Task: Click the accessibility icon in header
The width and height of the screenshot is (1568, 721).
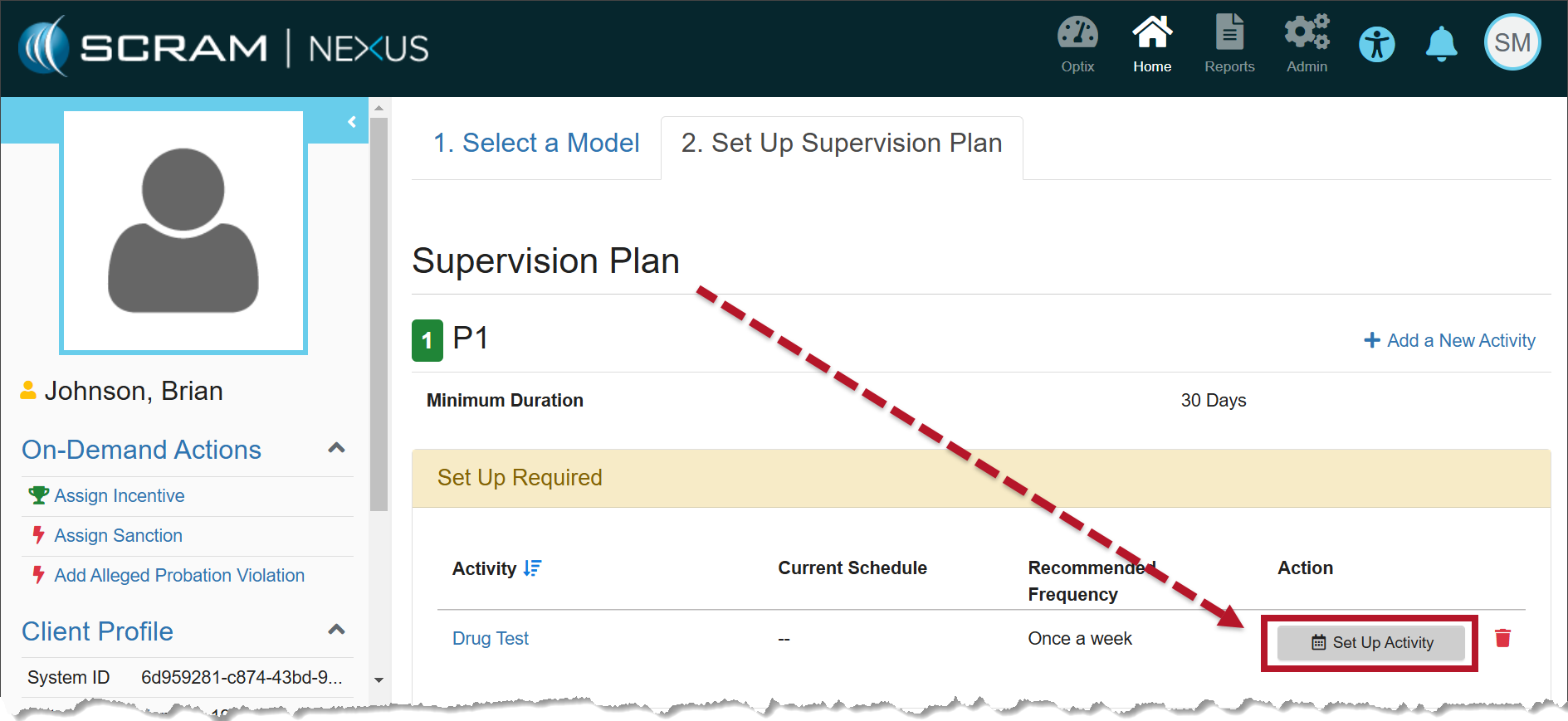Action: pyautogui.click(x=1376, y=44)
